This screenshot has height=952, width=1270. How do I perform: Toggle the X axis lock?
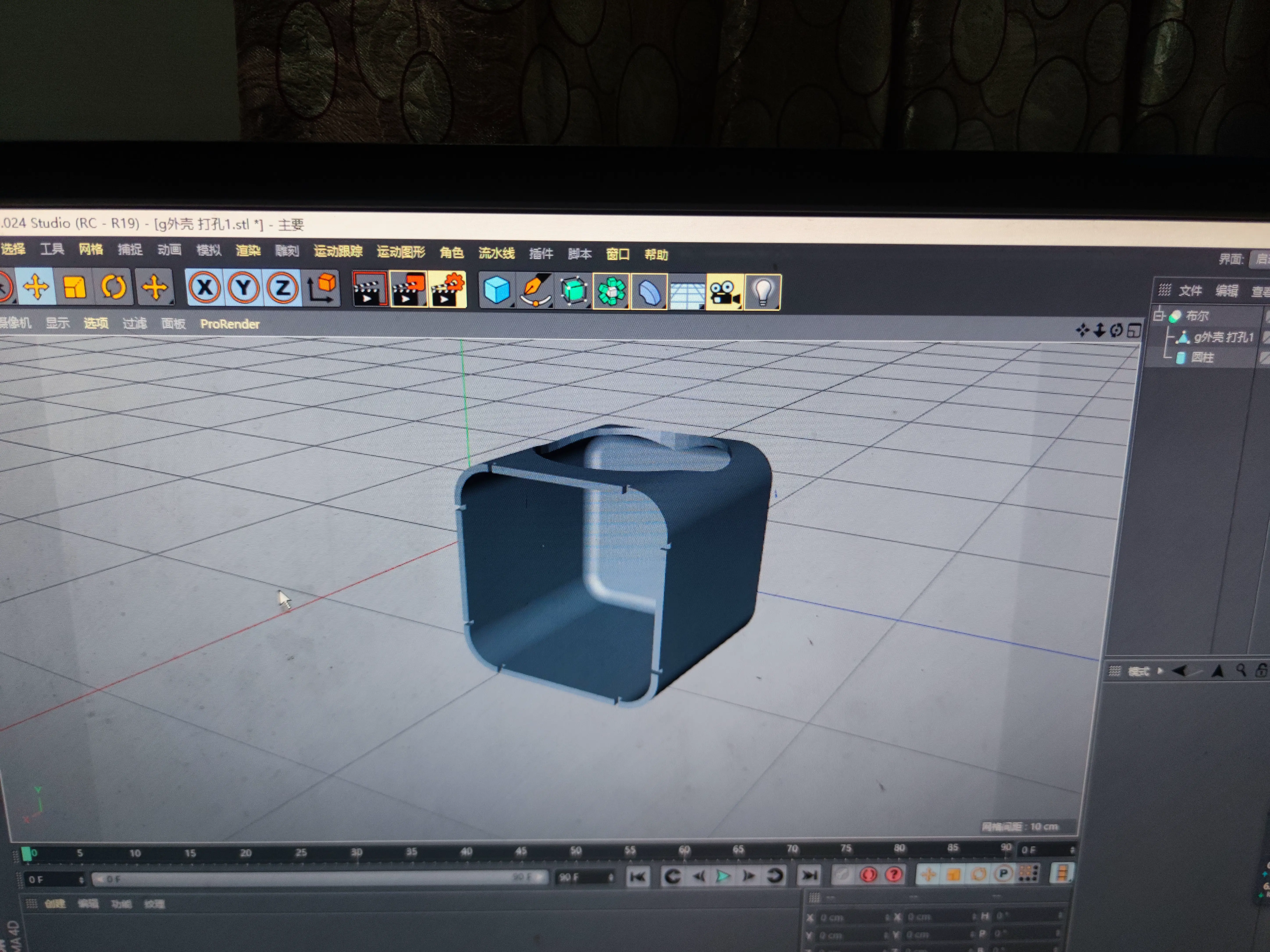[205, 288]
